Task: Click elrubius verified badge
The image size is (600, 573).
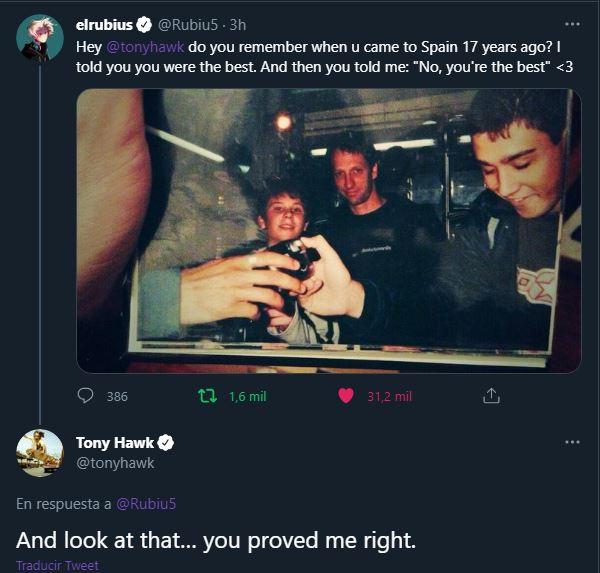Action: 143,25
